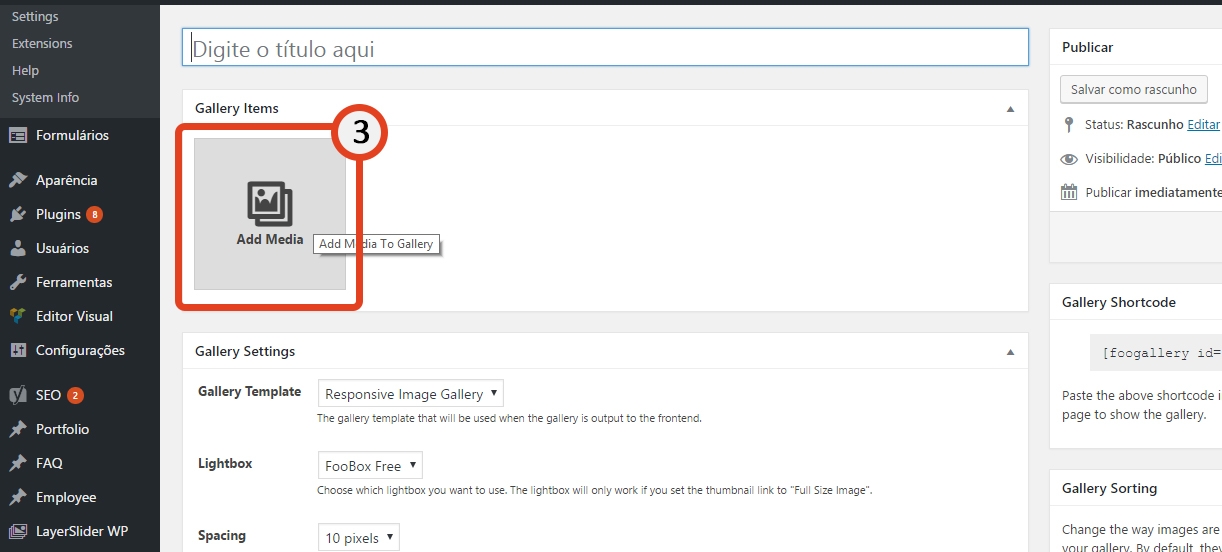1222x552 pixels.
Task: Click the Portfolio pin icon
Action: pyautogui.click(x=18, y=429)
